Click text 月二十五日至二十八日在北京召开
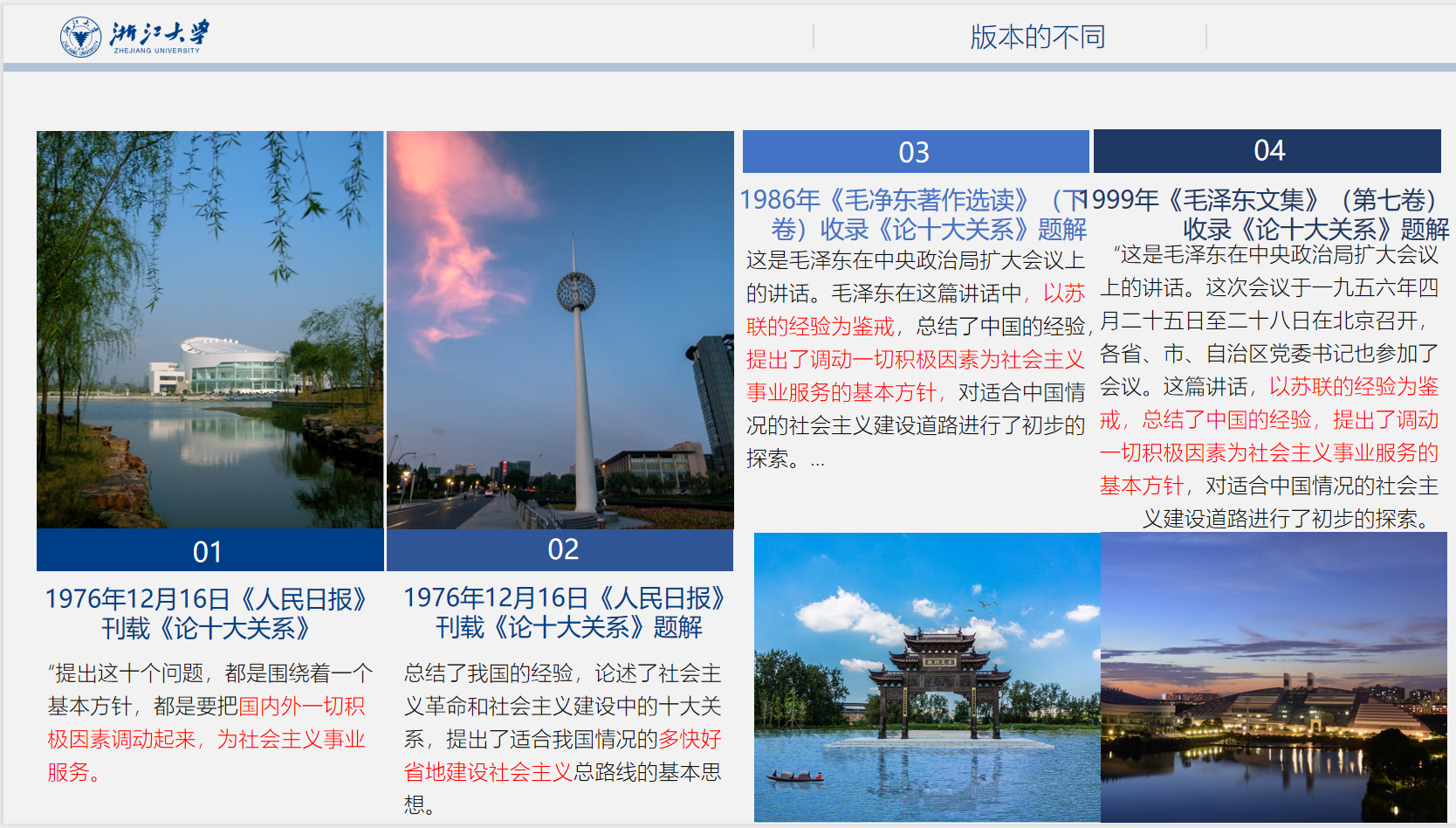Screen dimensions: 1456x828 point(1259,321)
